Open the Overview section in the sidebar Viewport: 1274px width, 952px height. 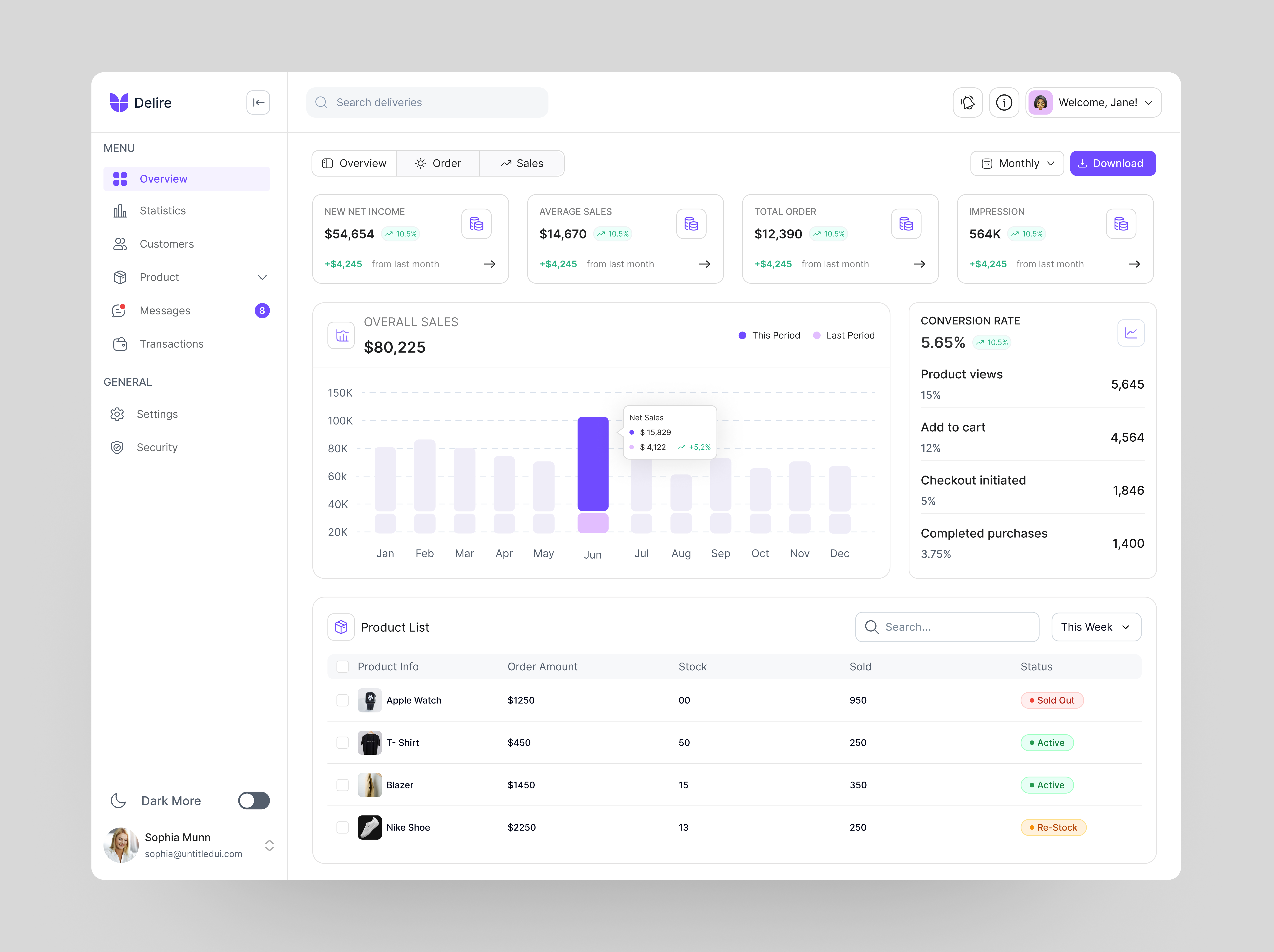[x=164, y=179]
